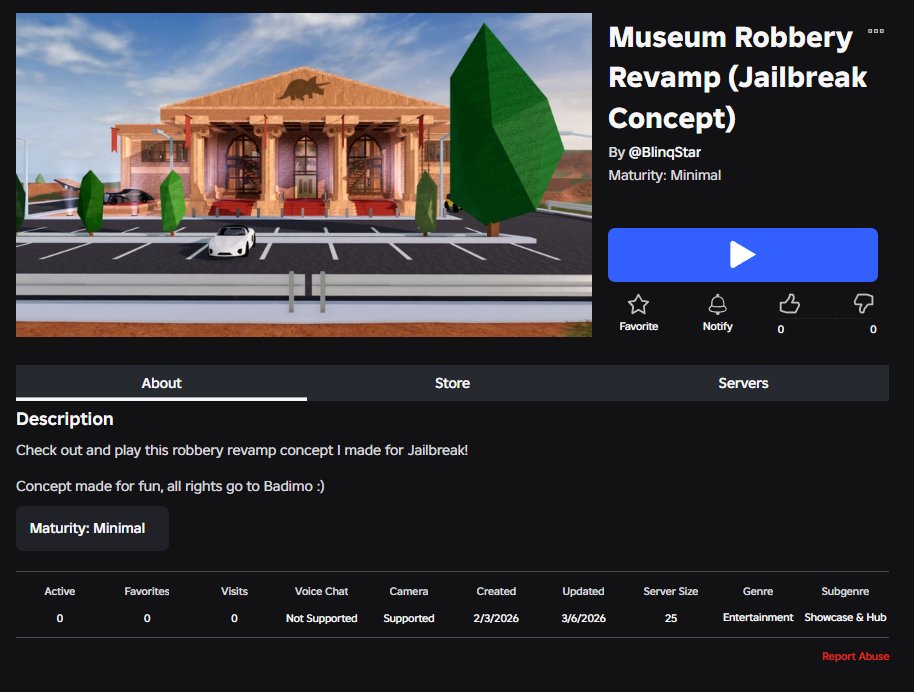
Task: Click the Maturity: Minimal badge in description
Action: (92, 528)
